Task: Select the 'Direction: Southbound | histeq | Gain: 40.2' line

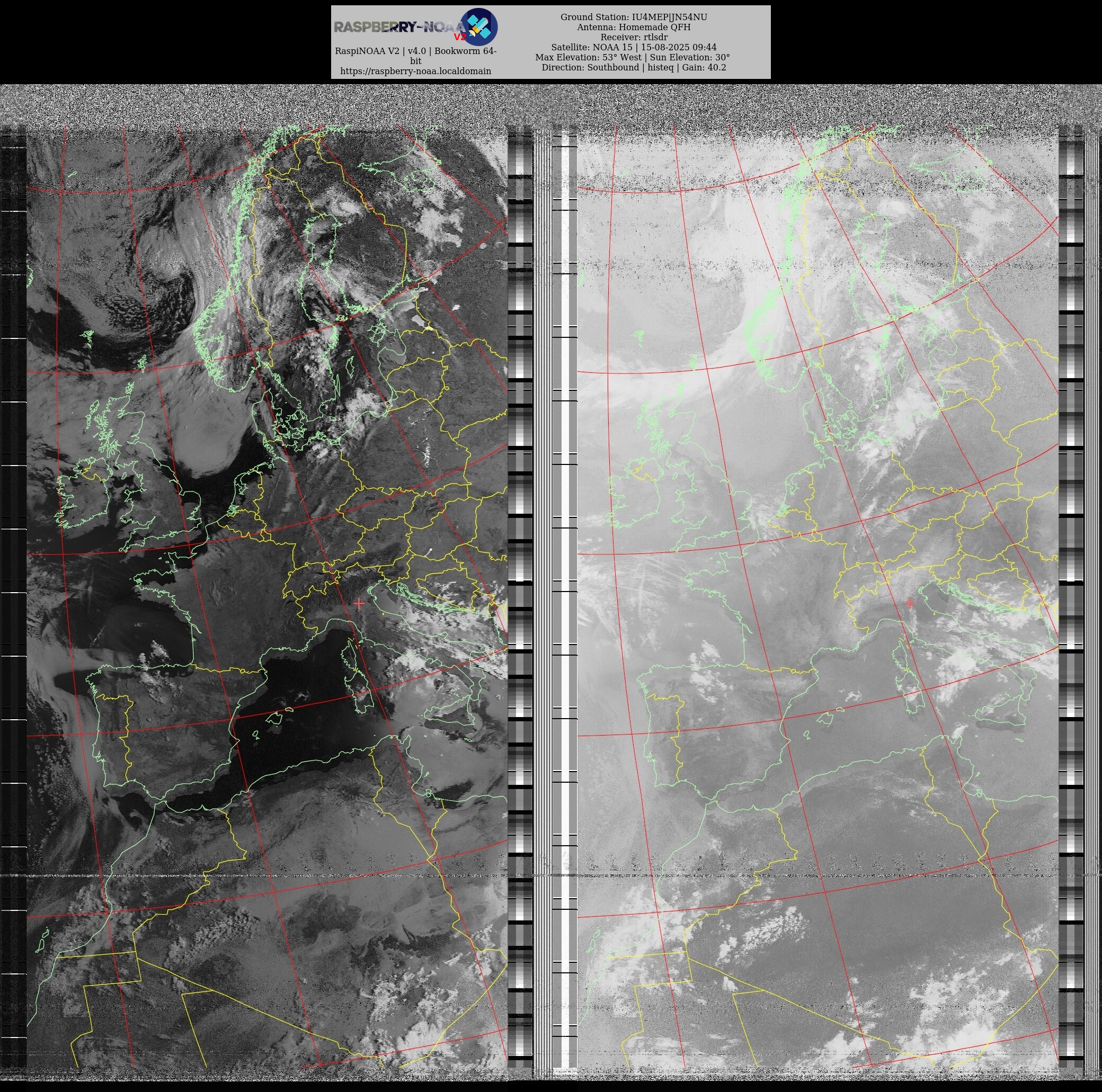Action: click(x=634, y=67)
